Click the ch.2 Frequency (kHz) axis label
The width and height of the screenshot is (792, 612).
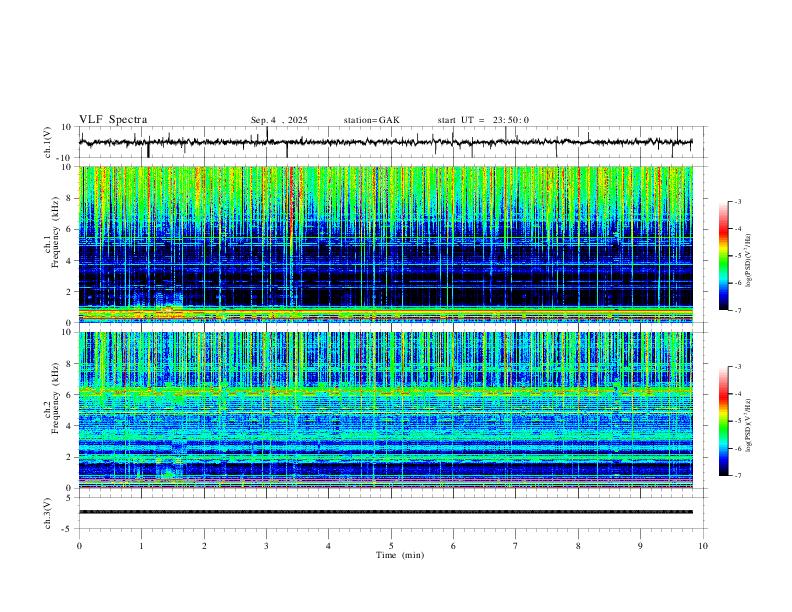(52, 410)
